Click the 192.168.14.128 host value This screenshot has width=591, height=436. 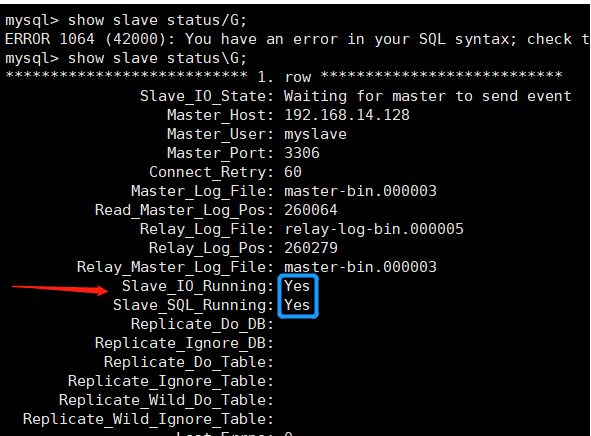(x=347, y=115)
